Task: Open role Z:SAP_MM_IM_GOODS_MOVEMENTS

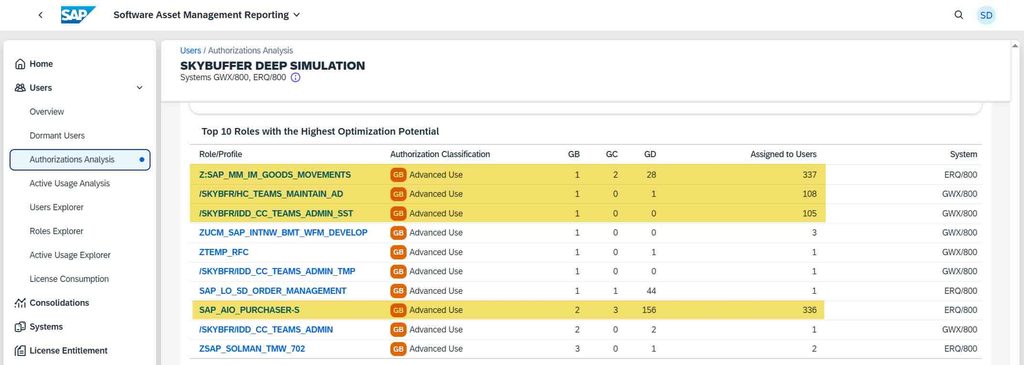Action: pyautogui.click(x=275, y=174)
